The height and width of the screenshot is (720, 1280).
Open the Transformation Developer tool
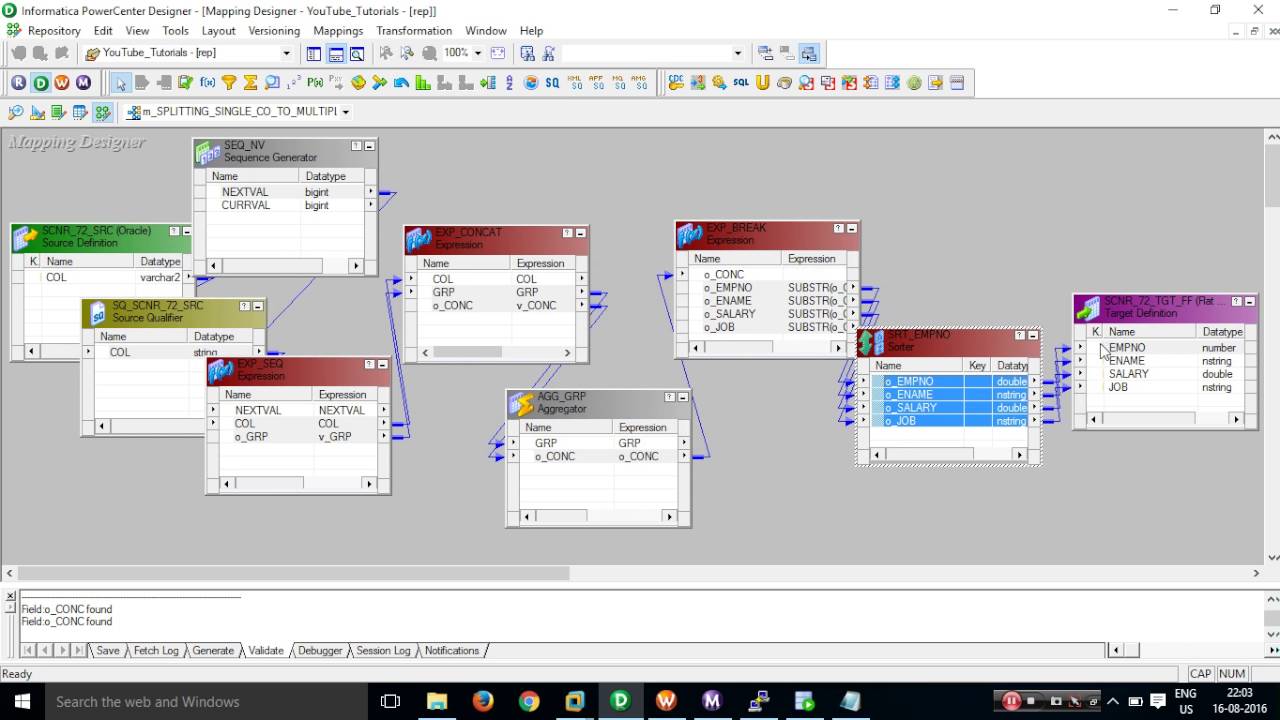point(59,112)
